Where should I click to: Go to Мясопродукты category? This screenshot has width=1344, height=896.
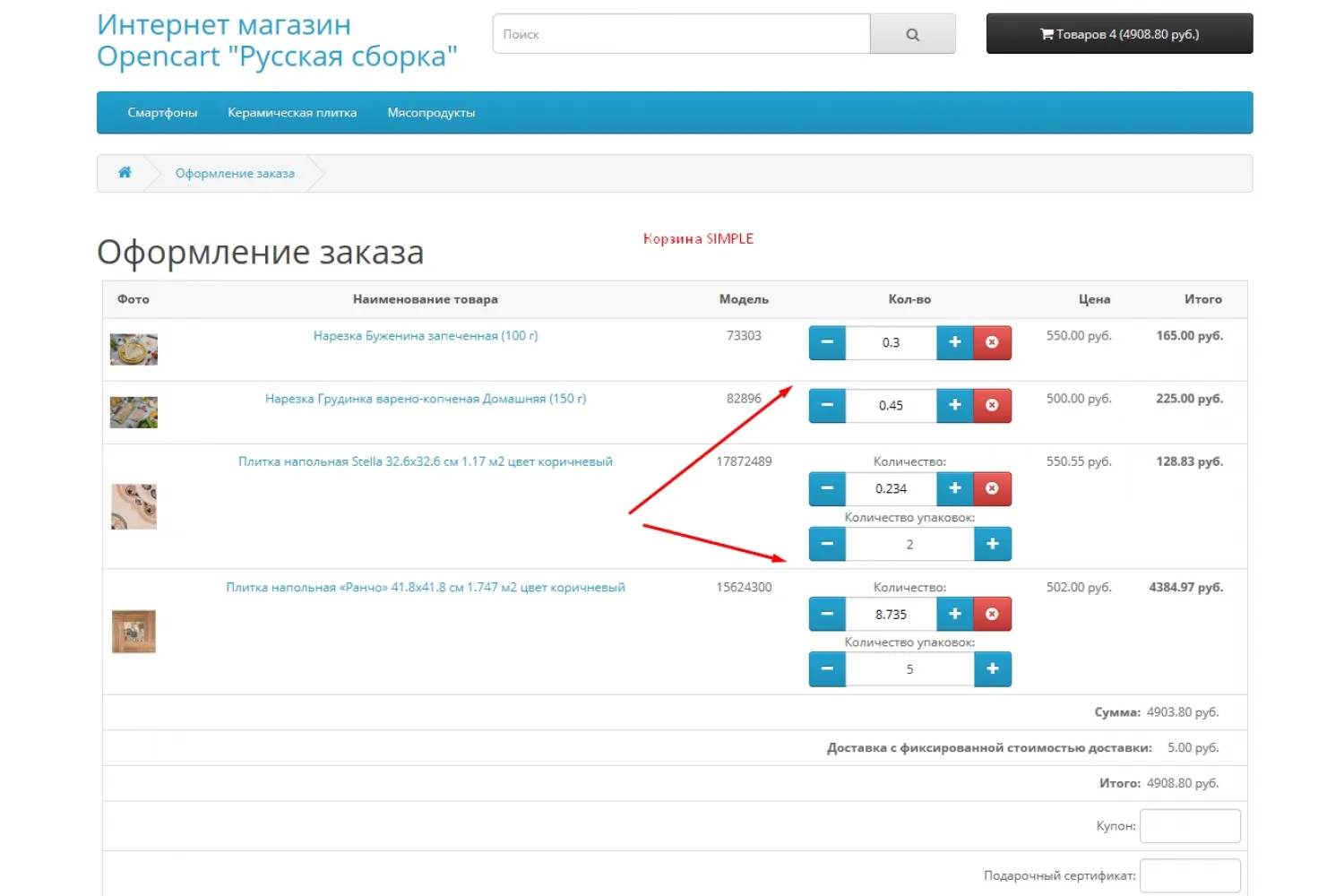[x=431, y=113]
